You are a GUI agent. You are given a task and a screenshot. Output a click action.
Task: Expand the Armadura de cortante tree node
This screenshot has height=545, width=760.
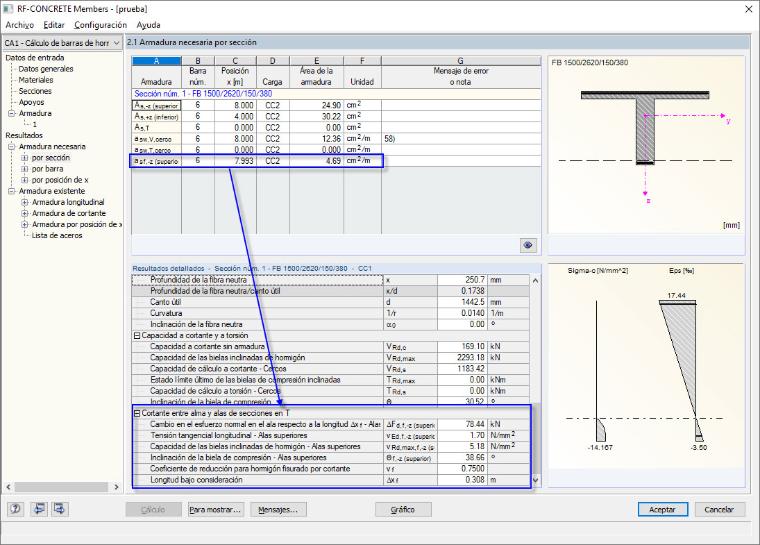tap(25, 213)
